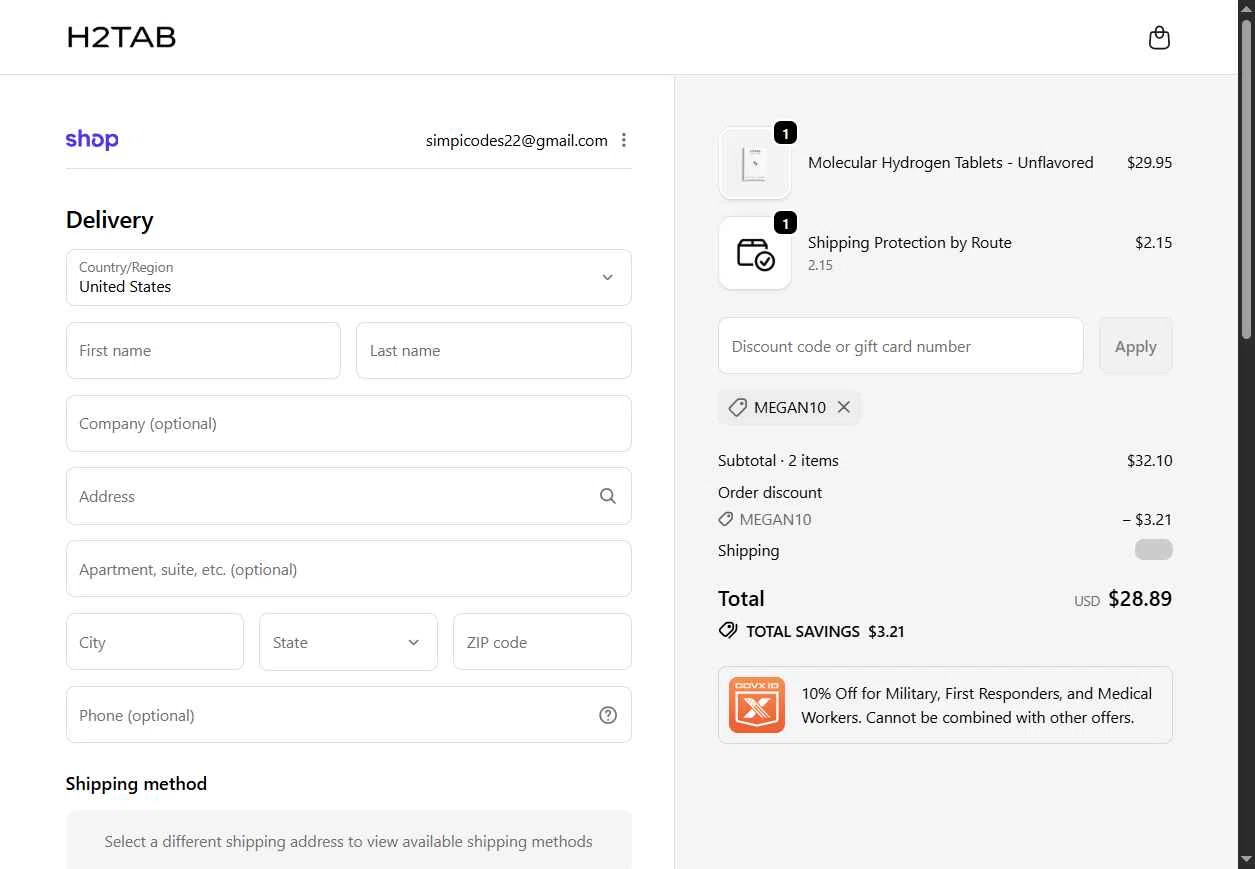Open the 10% Off Military offer banner
Screen dimensions: 1255x869
pos(945,705)
